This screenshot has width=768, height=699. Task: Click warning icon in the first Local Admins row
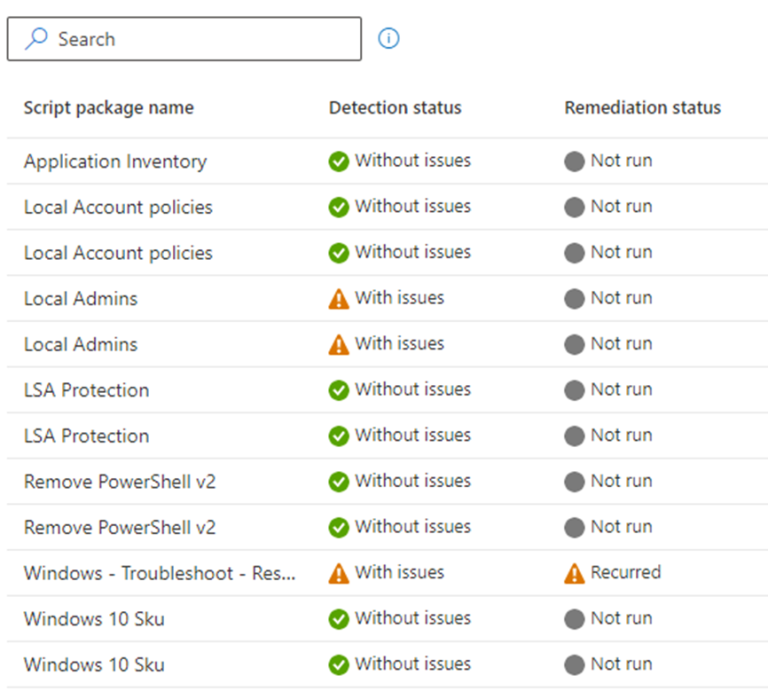pos(339,298)
